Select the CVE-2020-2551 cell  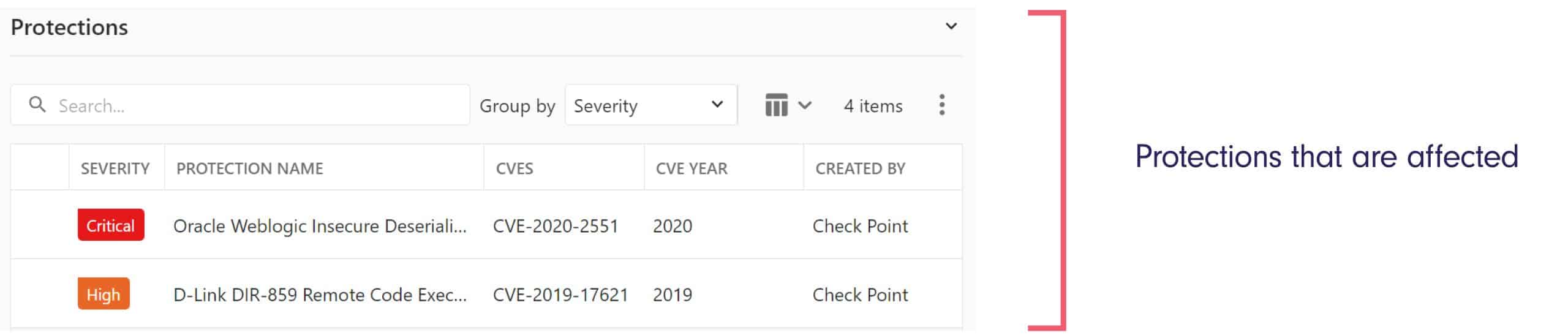(x=555, y=226)
